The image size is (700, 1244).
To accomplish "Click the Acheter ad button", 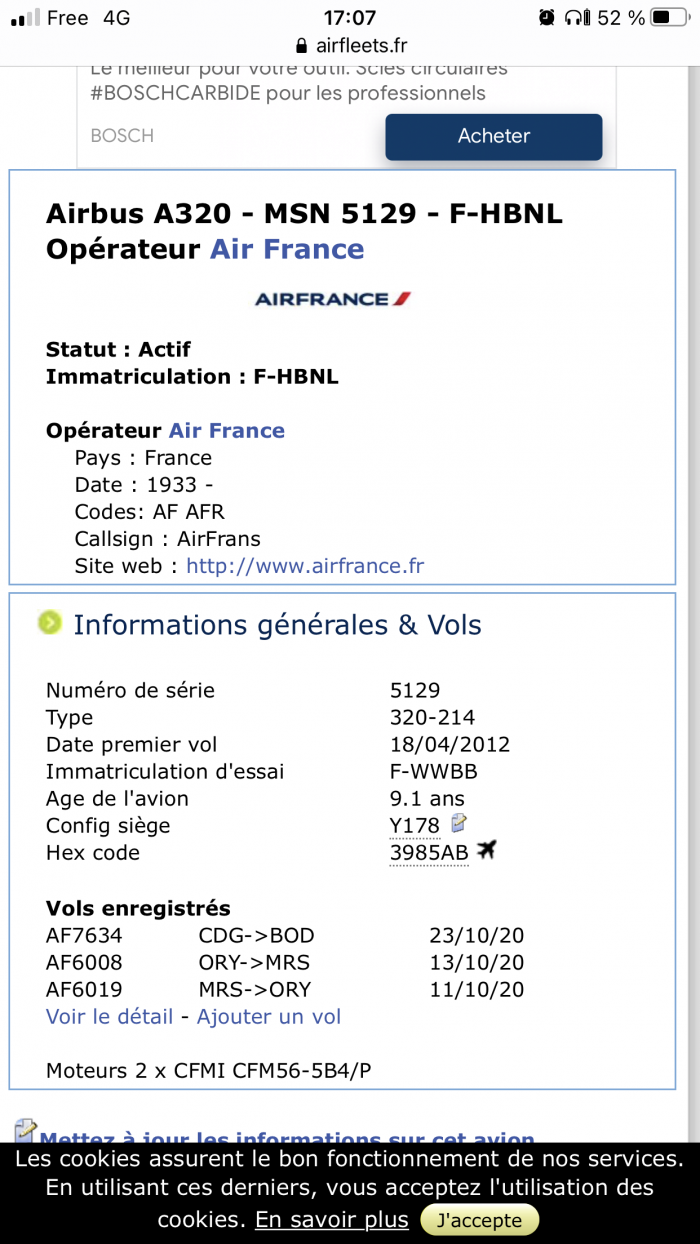I will pyautogui.click(x=494, y=137).
